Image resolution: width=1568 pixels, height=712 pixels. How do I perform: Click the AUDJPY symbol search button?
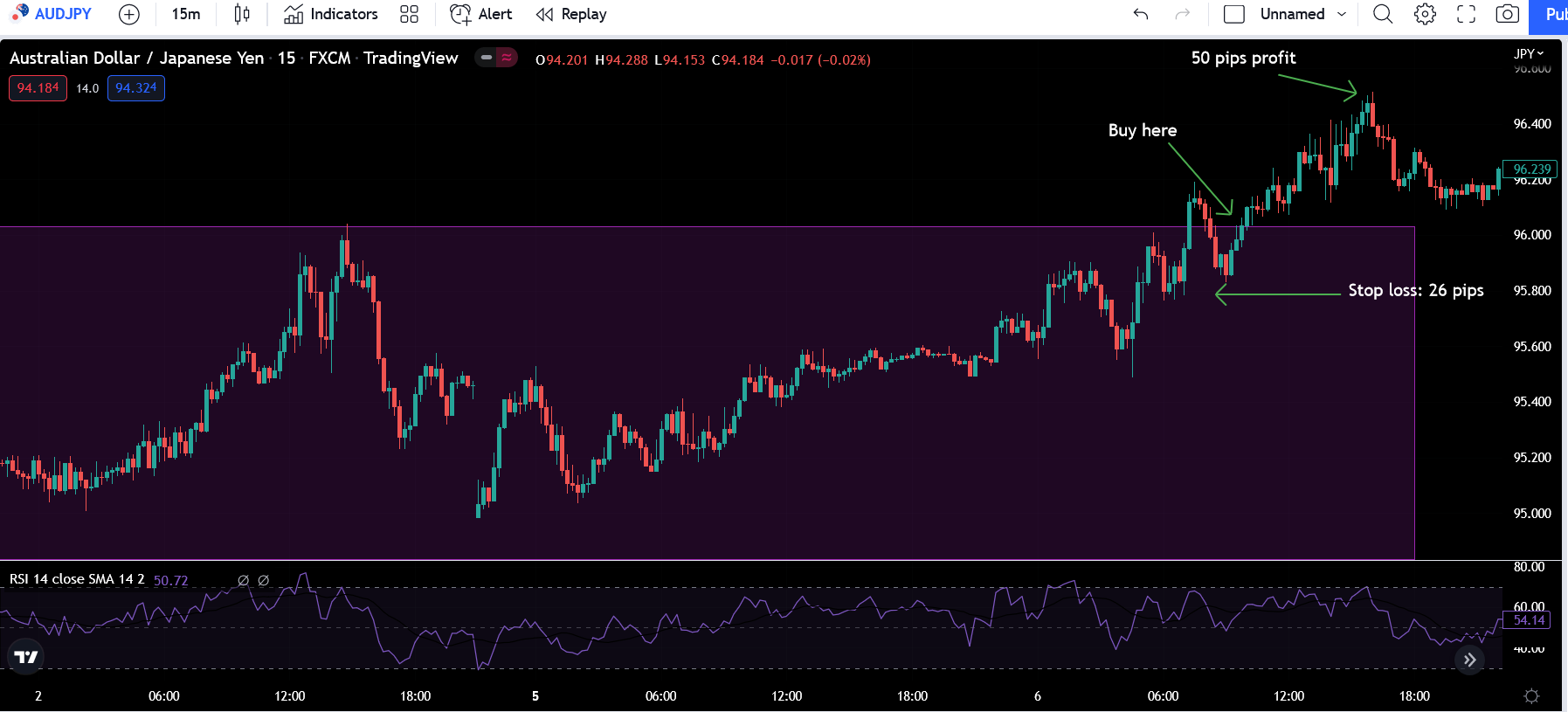[52, 14]
